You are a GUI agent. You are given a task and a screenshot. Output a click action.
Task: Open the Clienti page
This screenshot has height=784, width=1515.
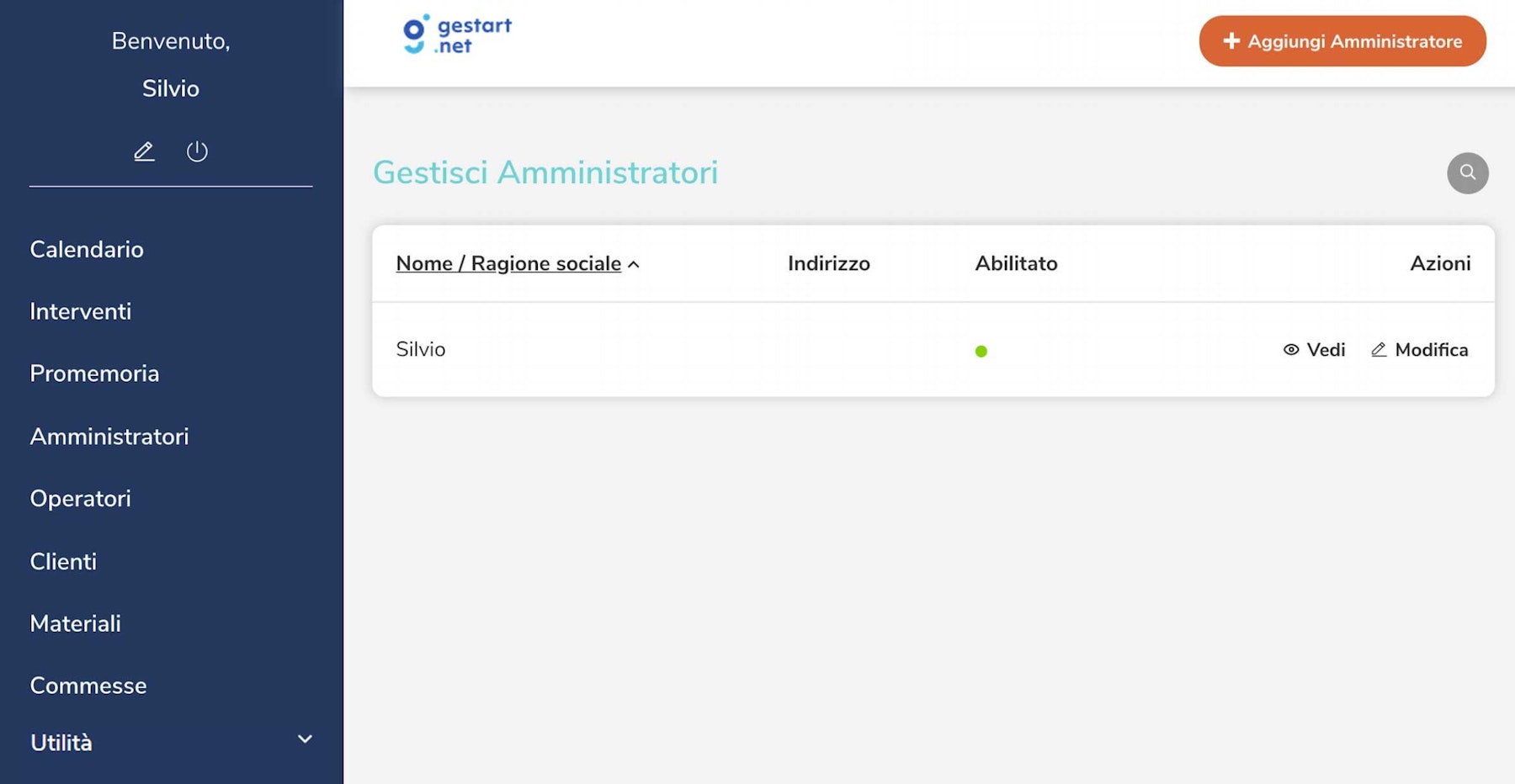(62, 561)
